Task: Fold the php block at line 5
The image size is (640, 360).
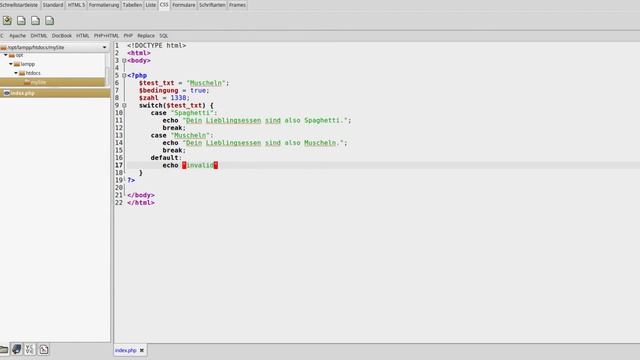Action: (x=124, y=76)
